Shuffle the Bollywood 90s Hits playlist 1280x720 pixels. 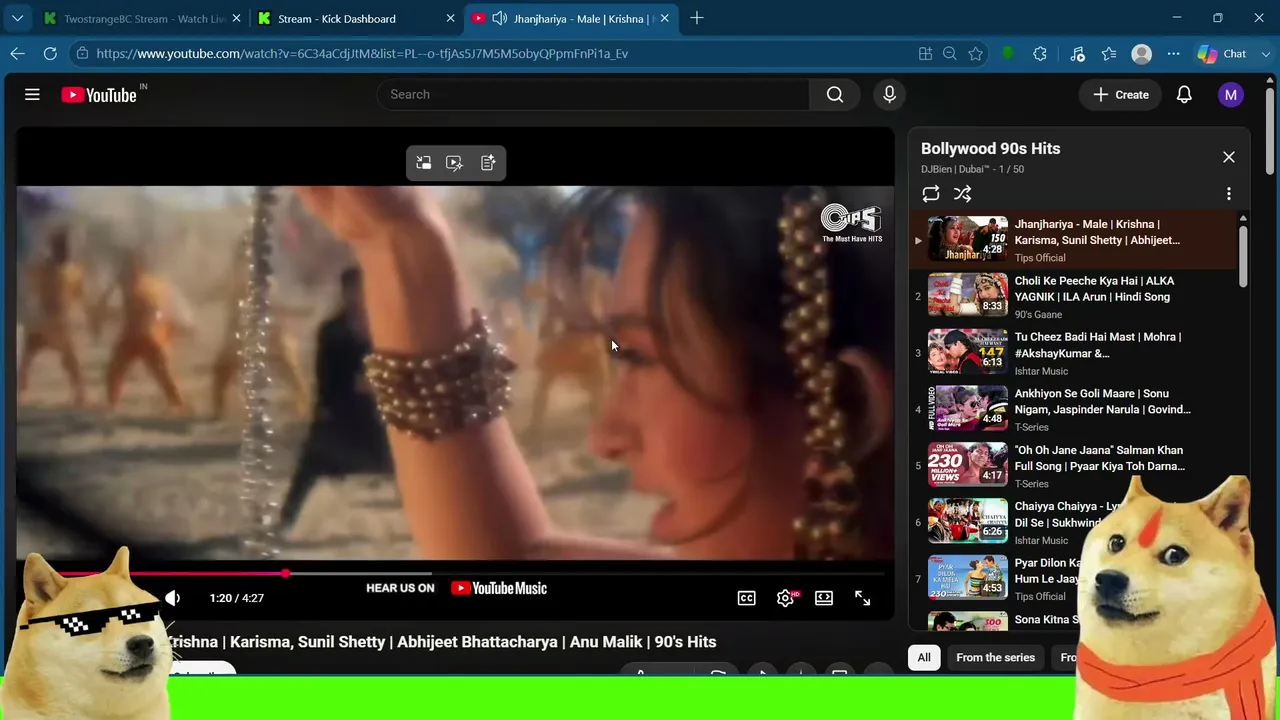(x=962, y=194)
